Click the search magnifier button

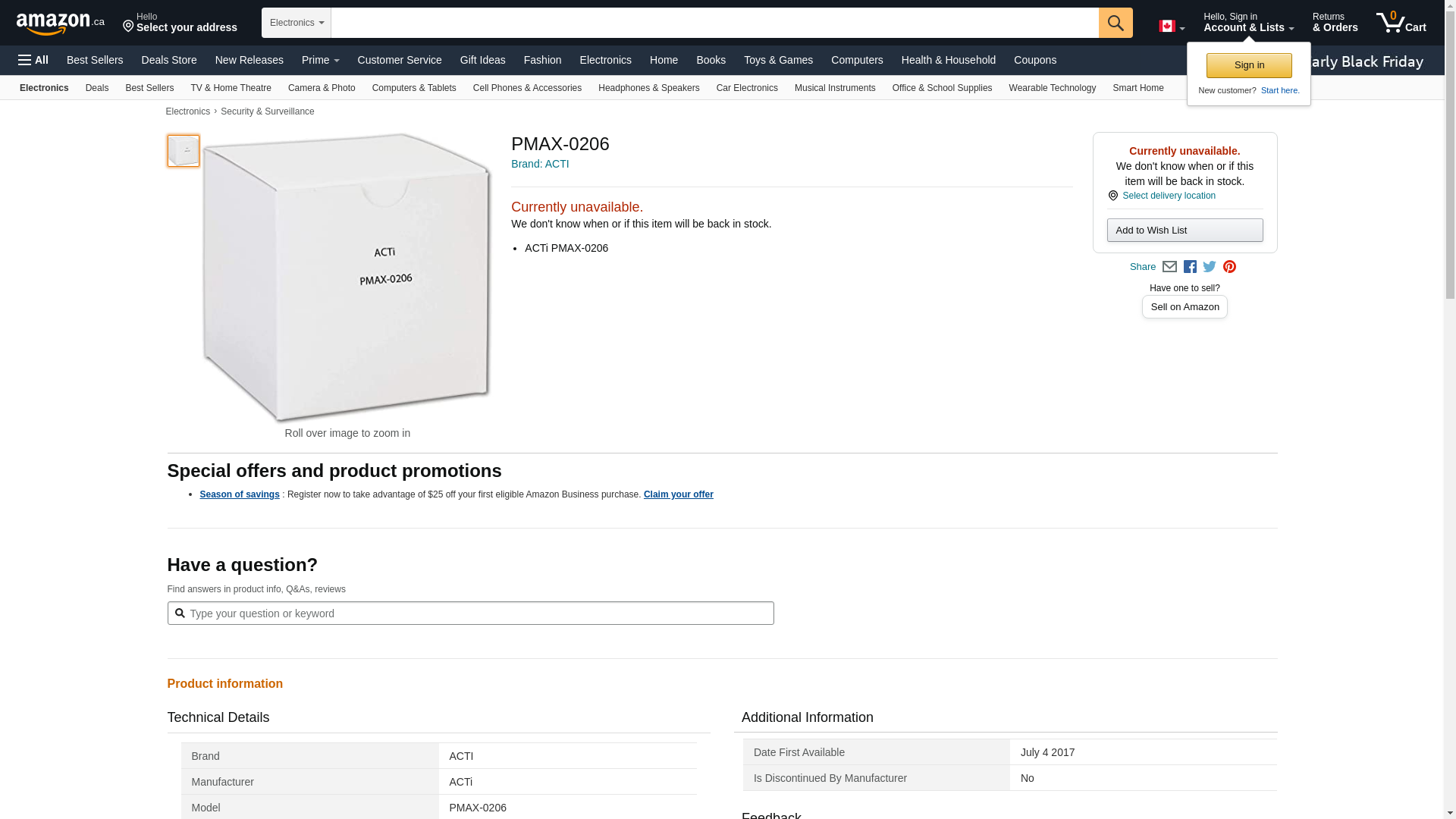tap(1115, 23)
